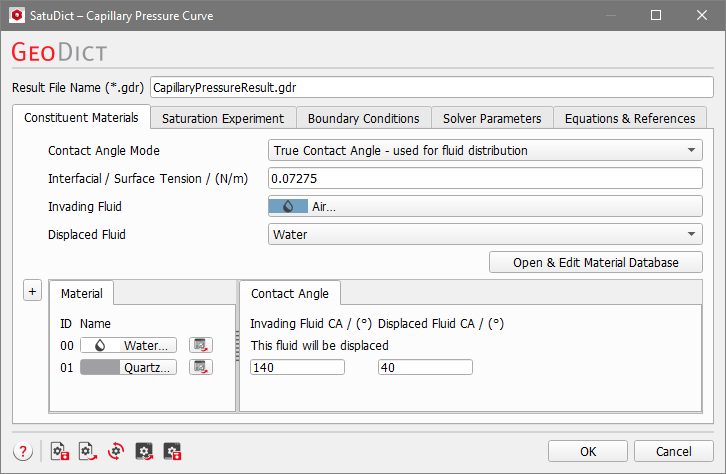This screenshot has width=726, height=474.
Task: Click Open & Edit Material Database
Action: tap(595, 262)
